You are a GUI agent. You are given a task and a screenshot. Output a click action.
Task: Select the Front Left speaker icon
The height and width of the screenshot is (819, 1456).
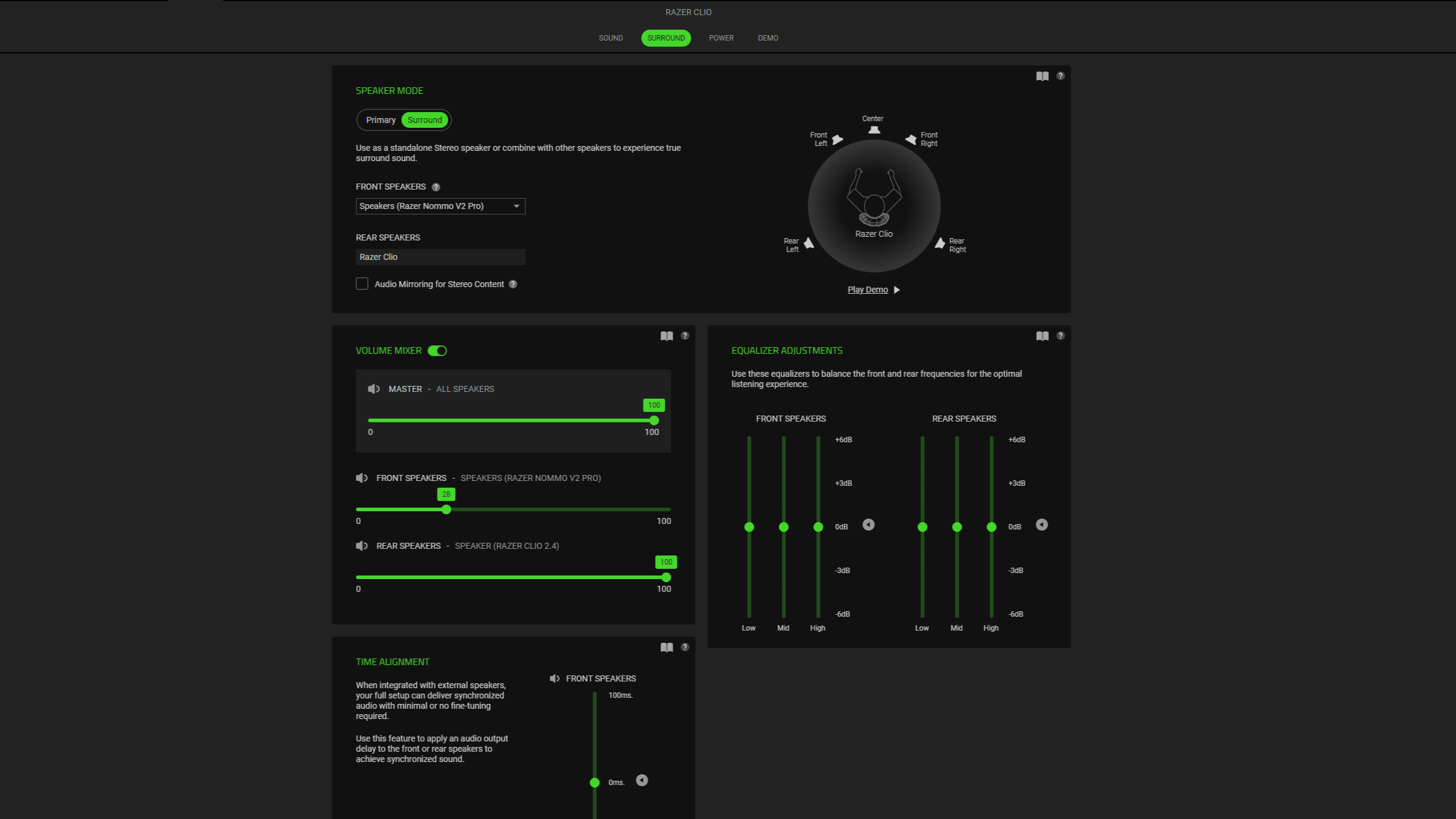[837, 140]
